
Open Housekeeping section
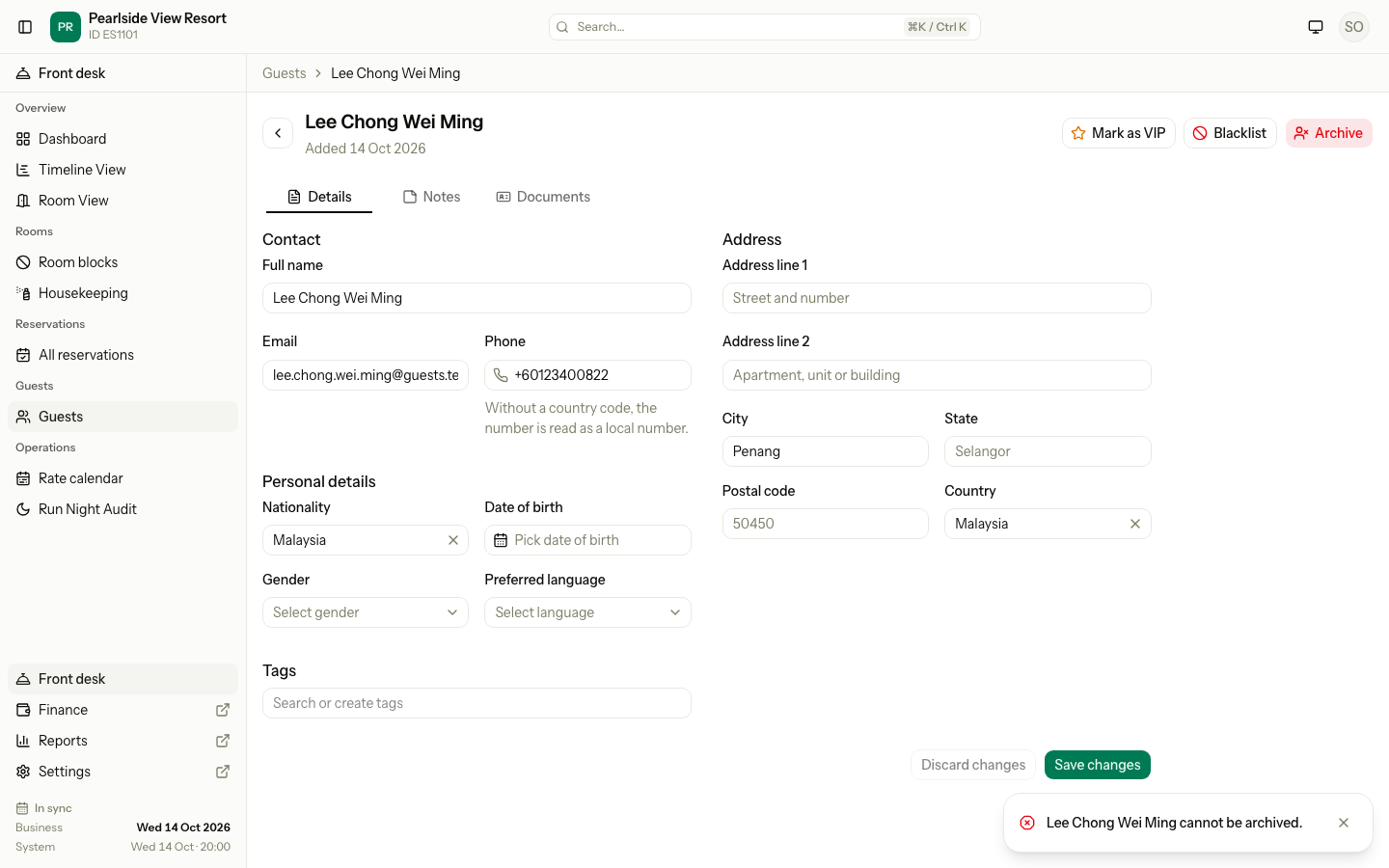pos(123,293)
